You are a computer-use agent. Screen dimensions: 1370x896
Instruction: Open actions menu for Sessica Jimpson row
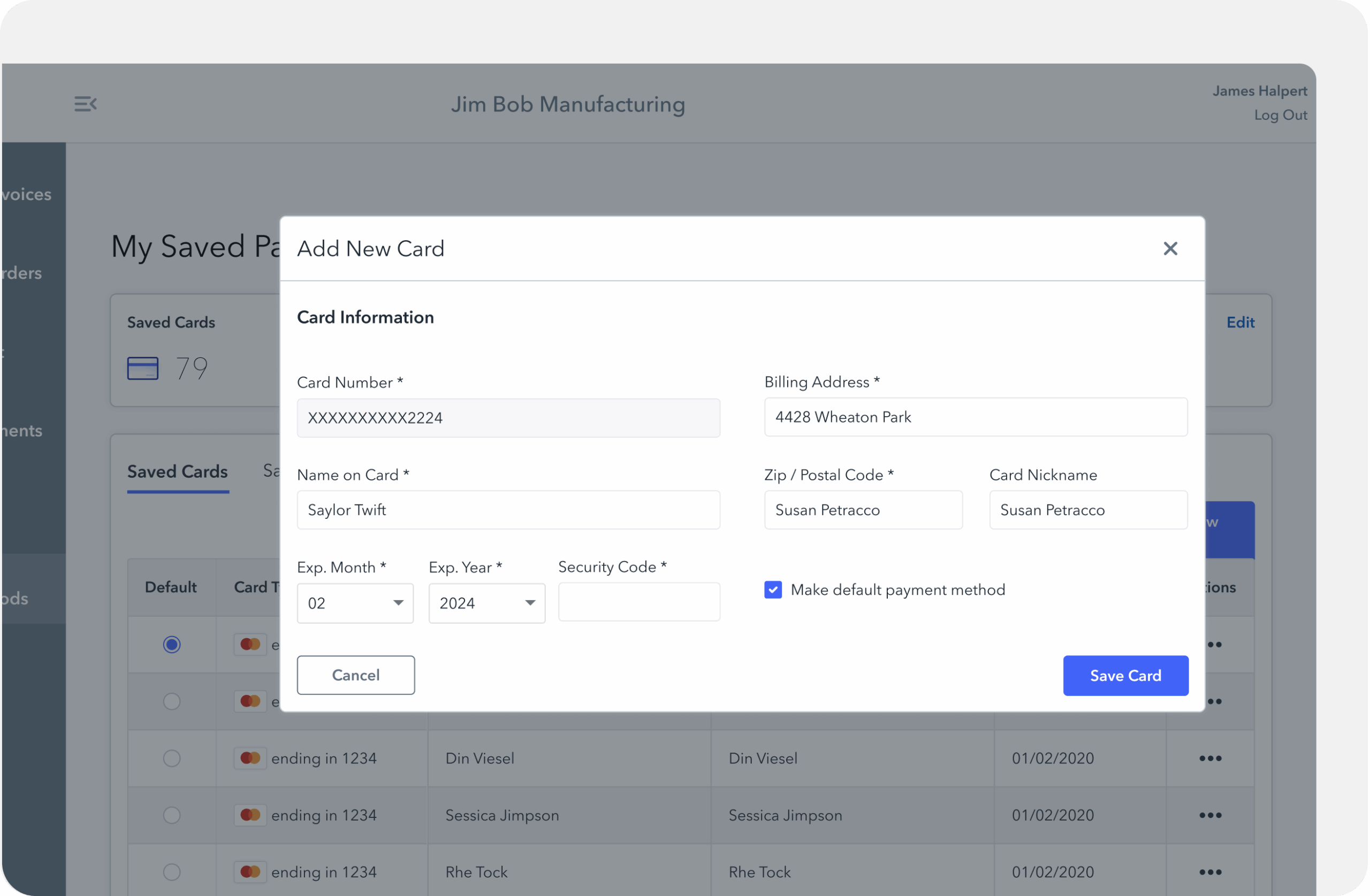(x=1212, y=815)
